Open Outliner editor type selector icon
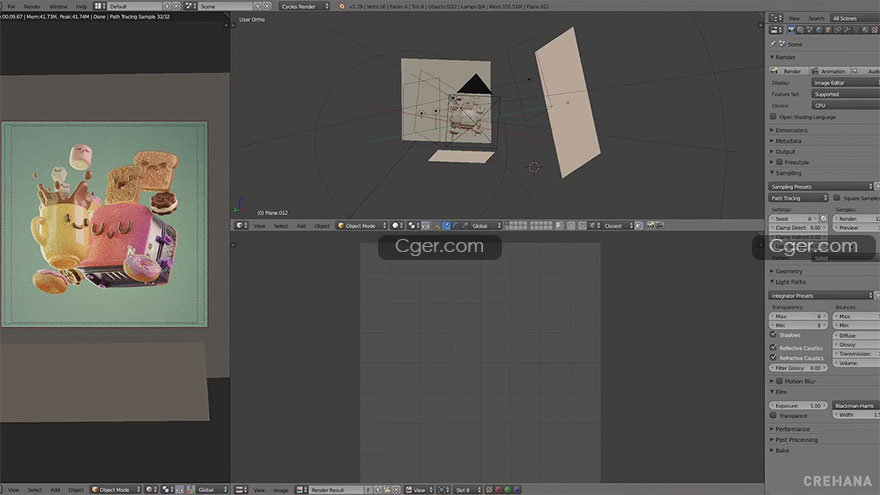880x495 pixels. [776, 19]
